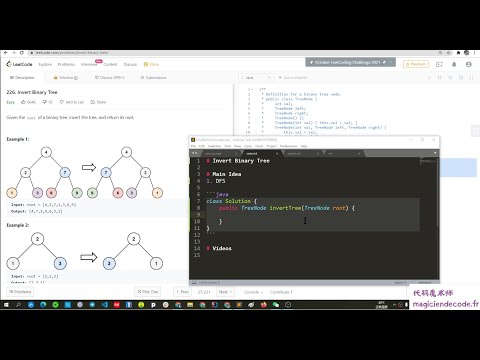Open the Contest page in LeetCode navbar

110,64
